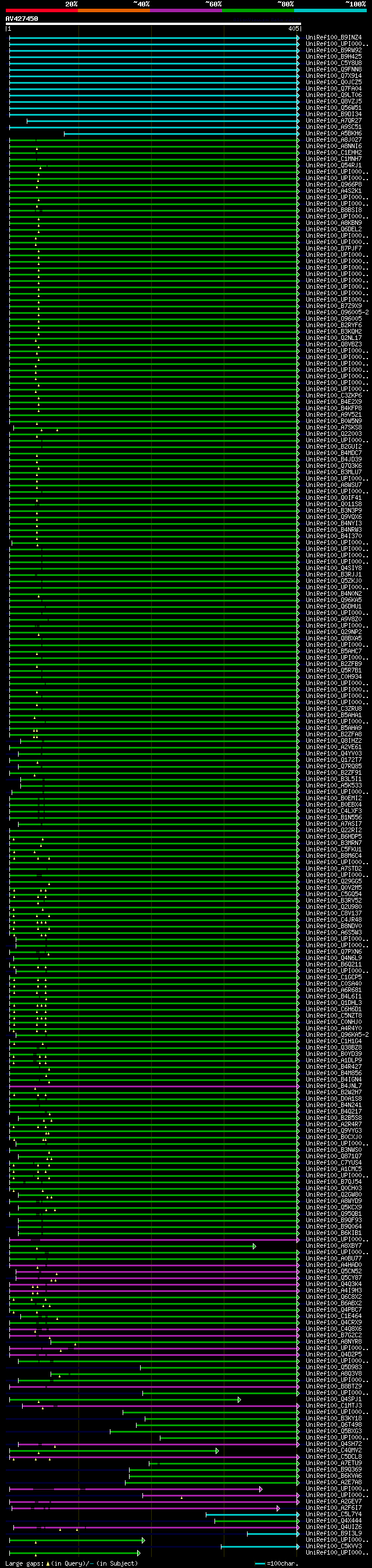Choose the UniRef100_Q8IHZ2 subject
The height and width of the screenshot is (1568, 372).
pyautogui.click(x=334, y=741)
